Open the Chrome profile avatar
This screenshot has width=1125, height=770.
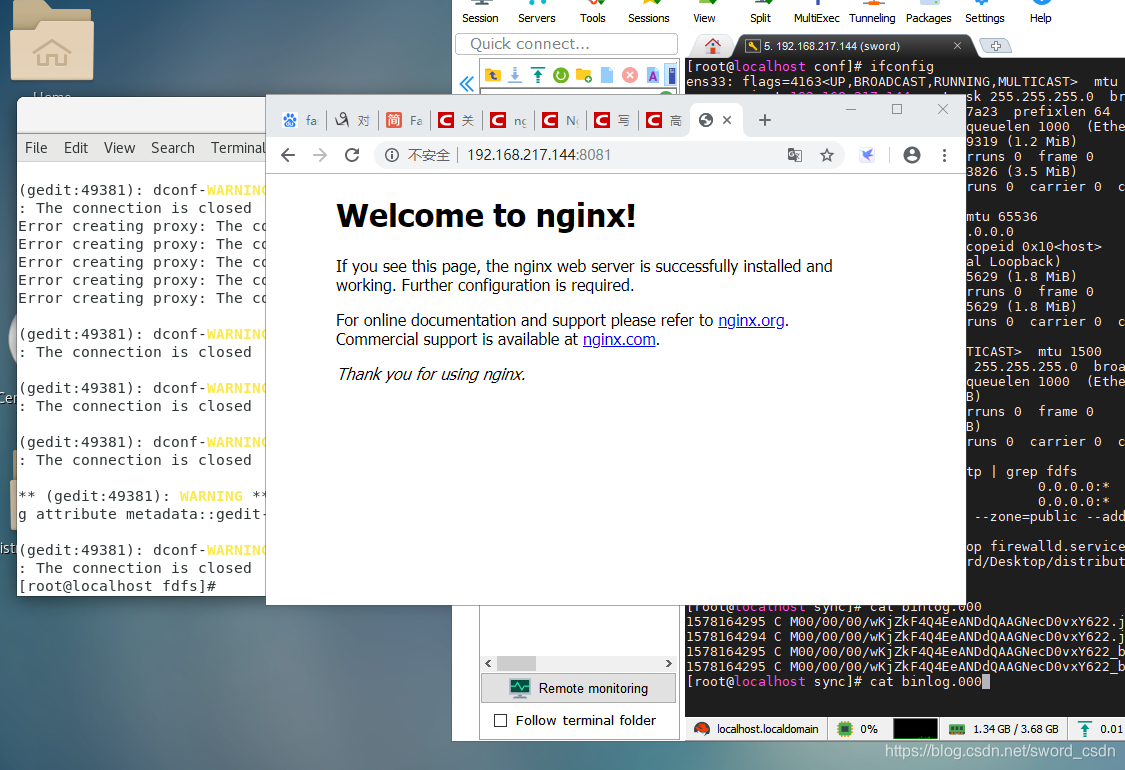coord(912,155)
